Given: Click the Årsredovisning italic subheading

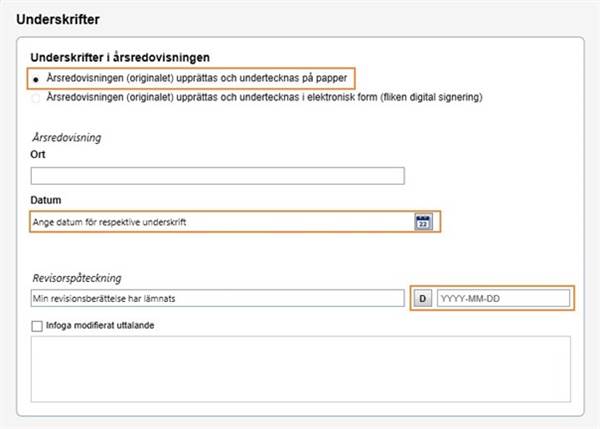Looking at the screenshot, I should pos(68,136).
